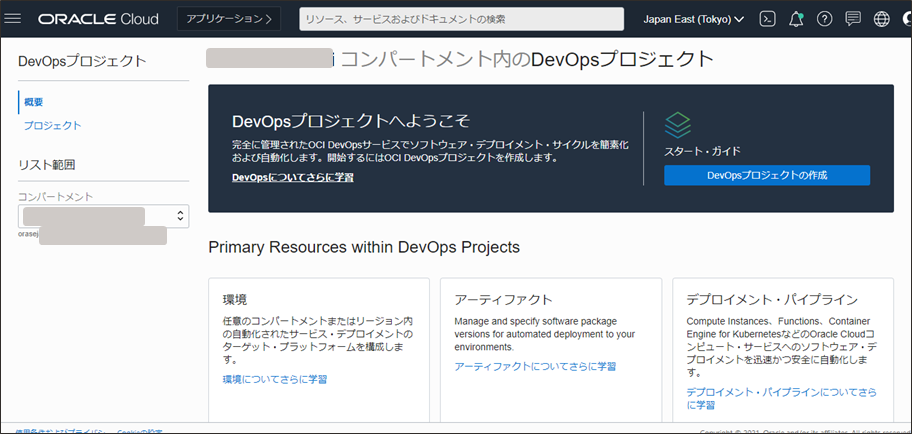Open 環境についてさらに学習 link
The image size is (912, 434).
coord(275,380)
